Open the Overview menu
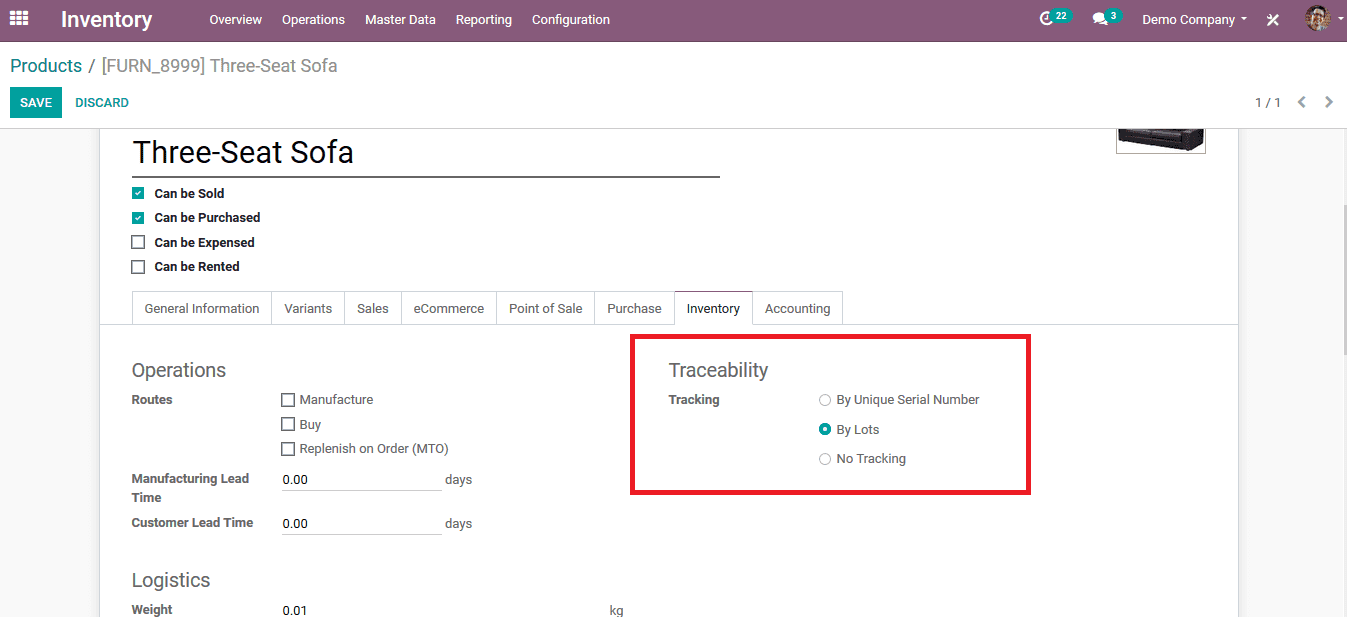1347x617 pixels. tap(236, 20)
